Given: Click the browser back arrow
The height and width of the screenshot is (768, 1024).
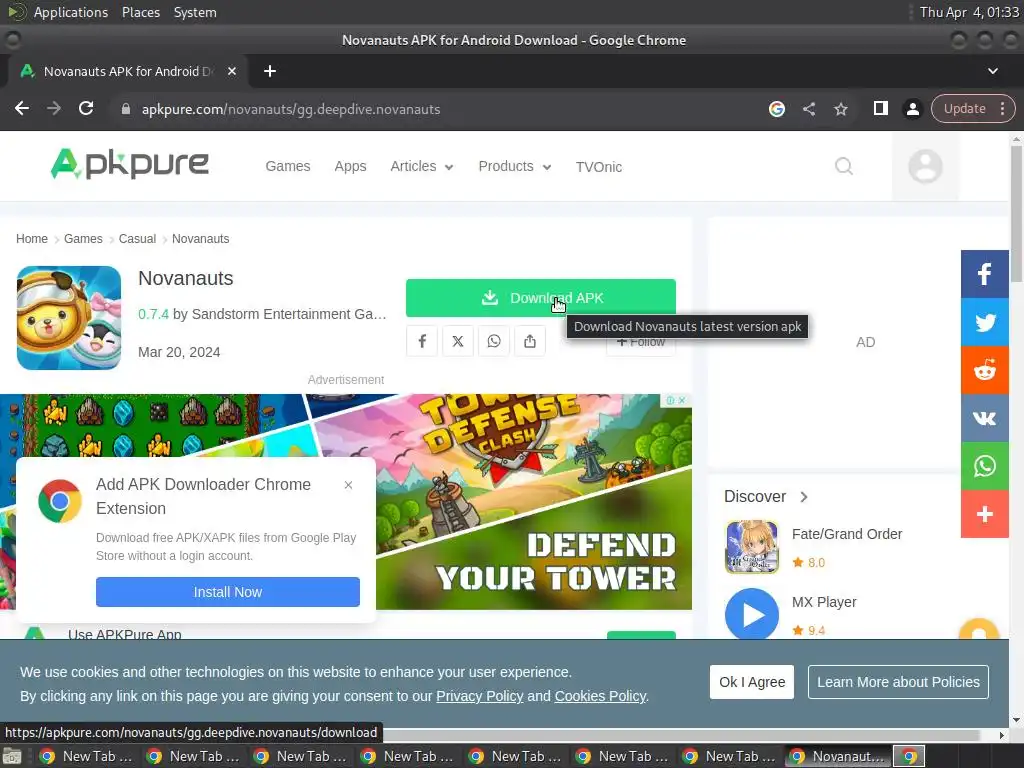Looking at the screenshot, I should click(x=22, y=108).
